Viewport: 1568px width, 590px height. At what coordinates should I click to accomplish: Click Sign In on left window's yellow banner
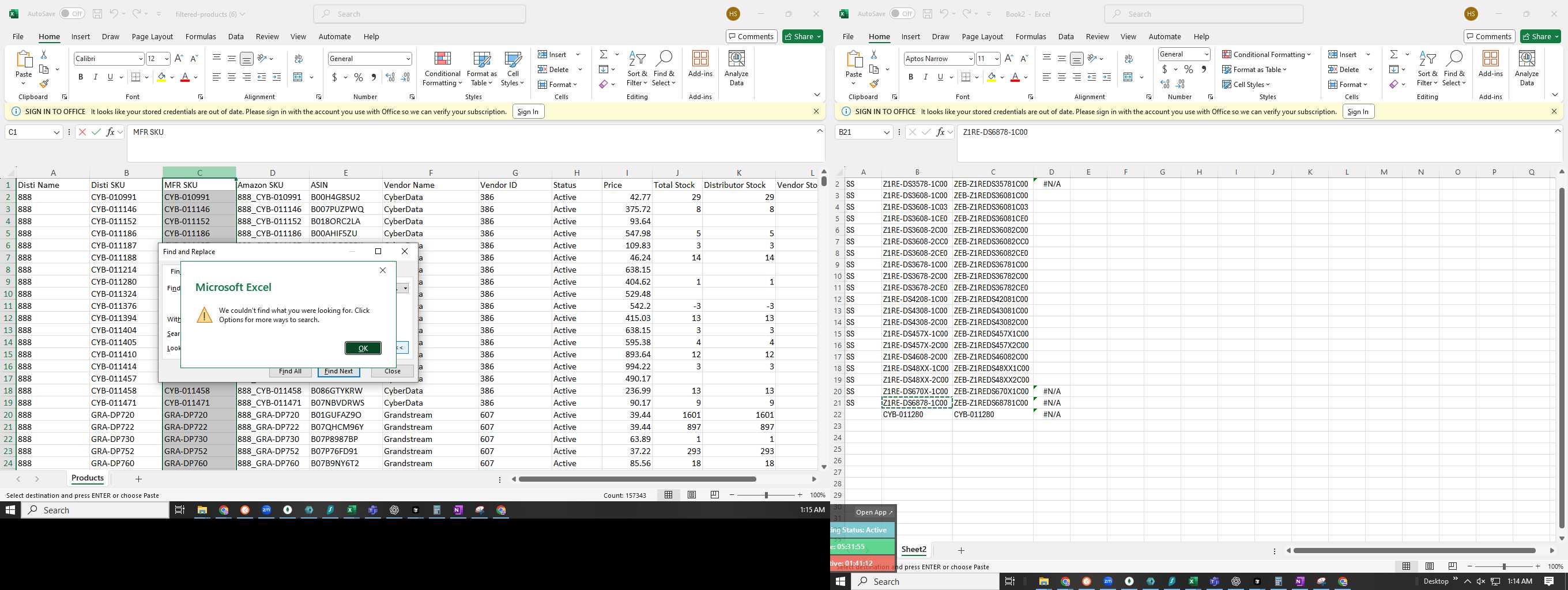(x=527, y=111)
